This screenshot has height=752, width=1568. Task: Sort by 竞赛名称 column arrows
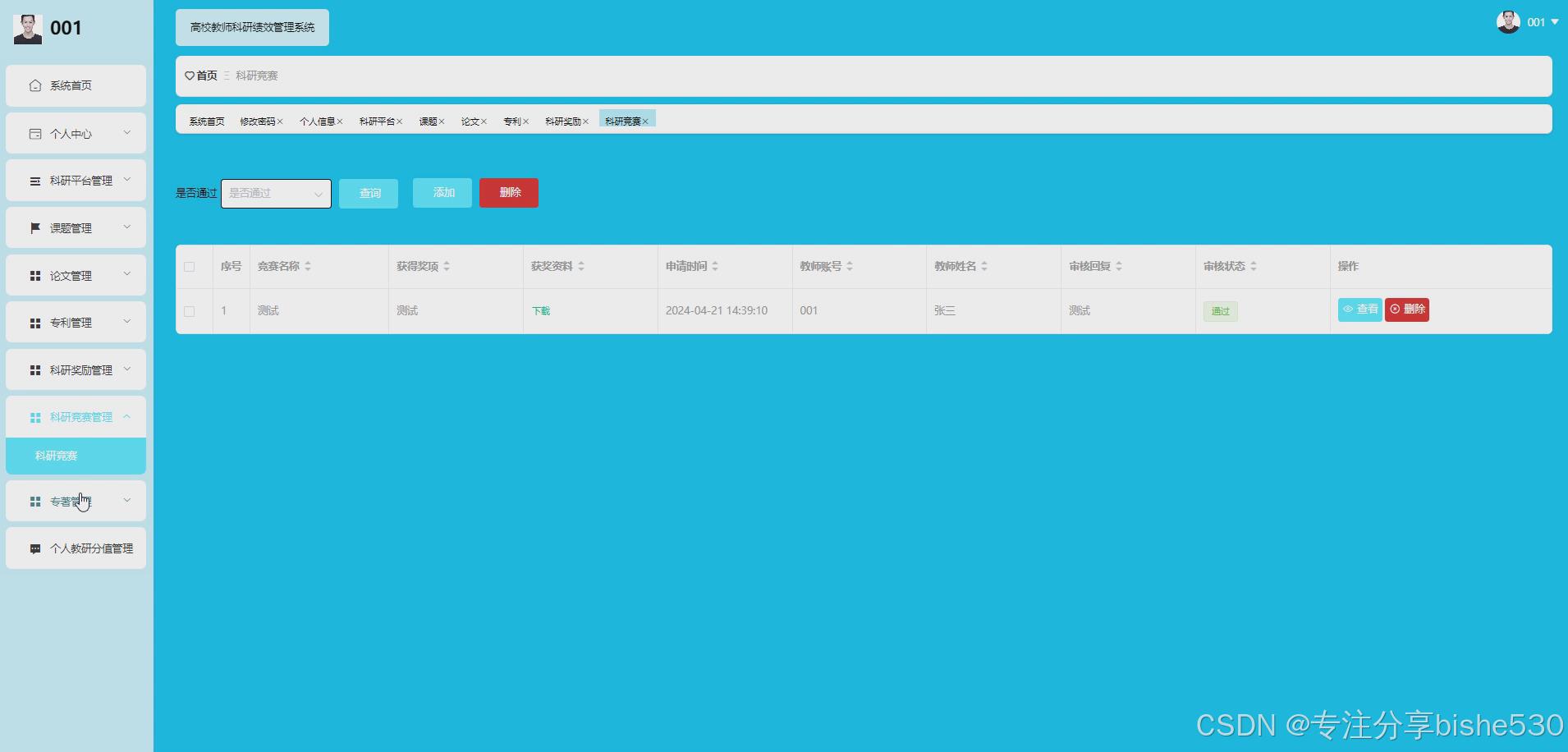[x=308, y=267]
